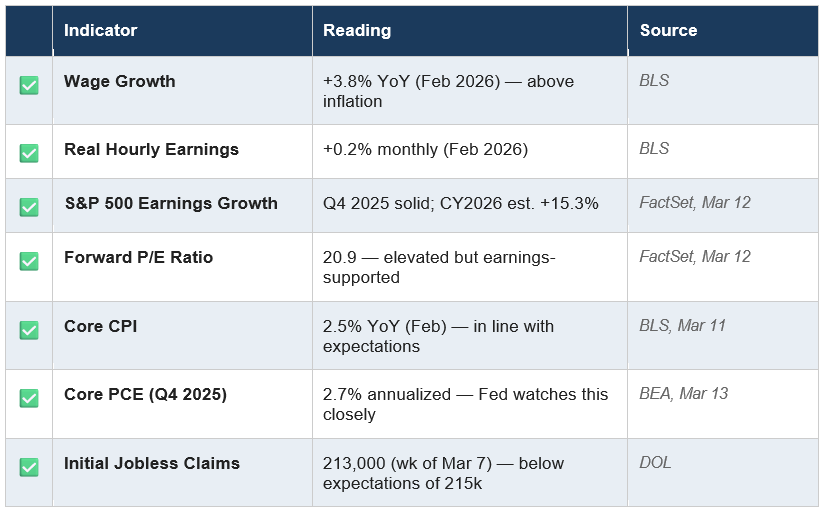Click the Core PCE (Q4 2025) label
Viewport: 823px width, 512px height.
pyautogui.click(x=145, y=394)
